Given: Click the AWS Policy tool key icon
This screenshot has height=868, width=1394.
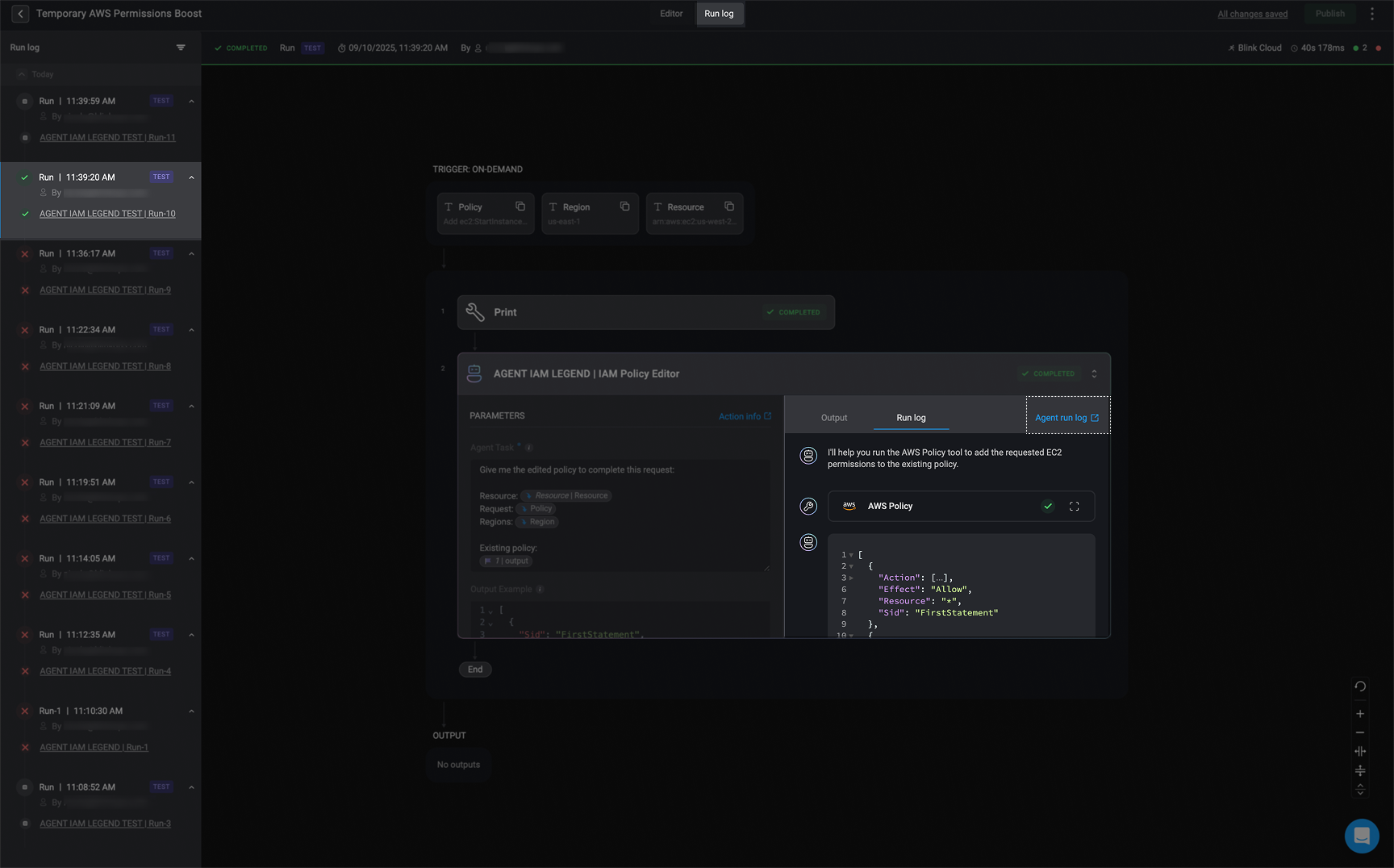Looking at the screenshot, I should point(808,507).
